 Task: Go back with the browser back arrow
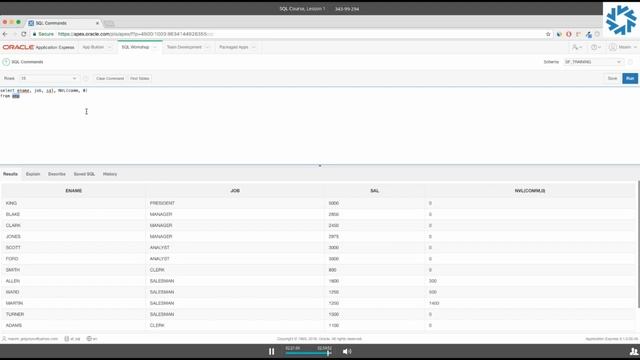pyautogui.click(x=5, y=34)
